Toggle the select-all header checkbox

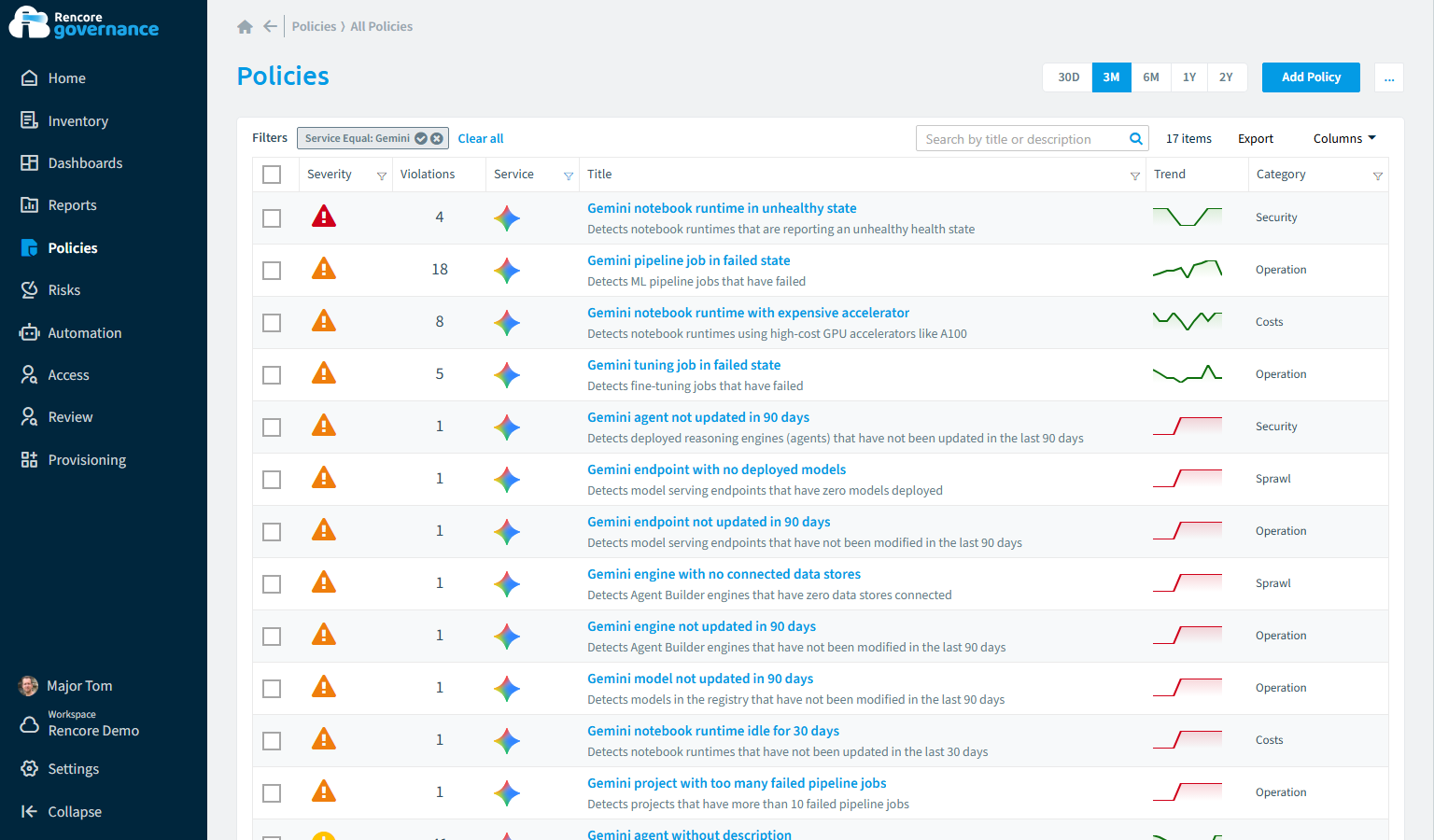tap(272, 175)
